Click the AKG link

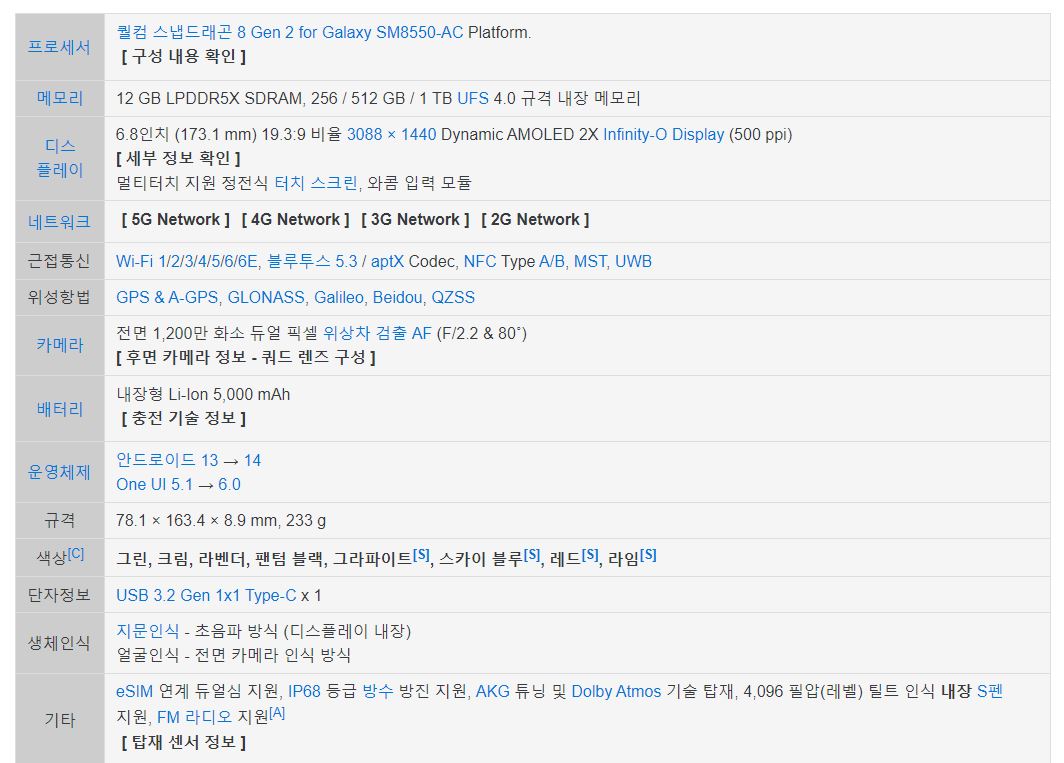(493, 692)
